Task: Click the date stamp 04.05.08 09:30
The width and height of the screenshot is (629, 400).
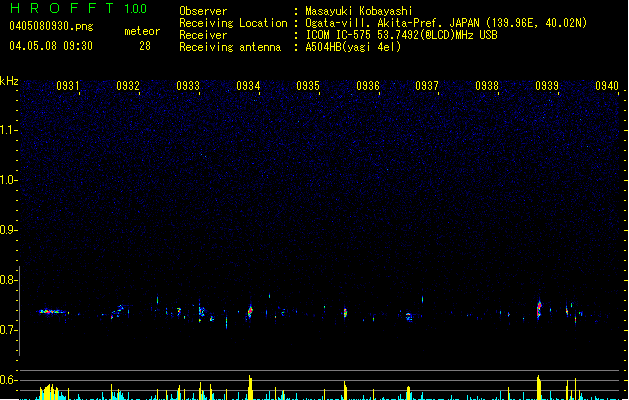Action: tap(51, 46)
